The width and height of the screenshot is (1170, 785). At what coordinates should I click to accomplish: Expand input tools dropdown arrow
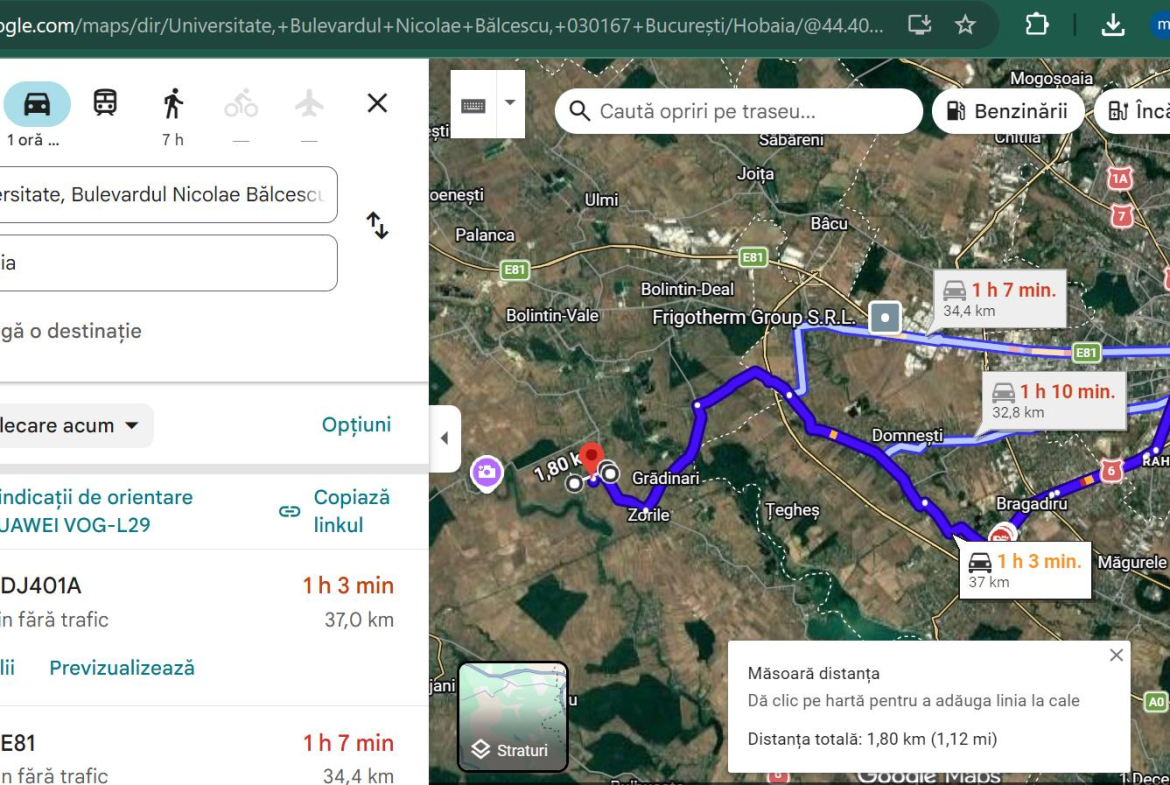tap(510, 103)
